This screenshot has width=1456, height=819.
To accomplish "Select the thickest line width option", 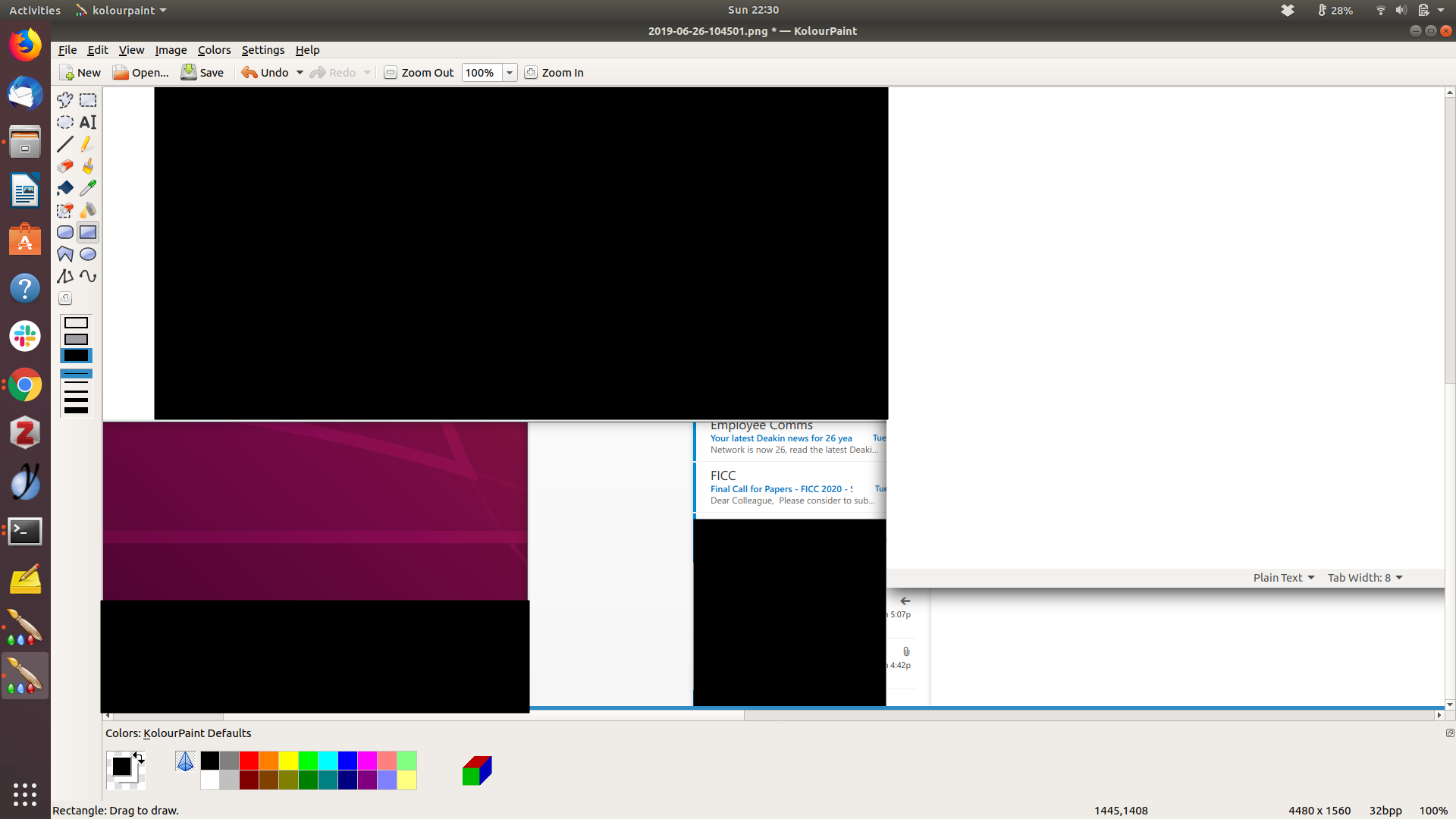I will click(76, 410).
